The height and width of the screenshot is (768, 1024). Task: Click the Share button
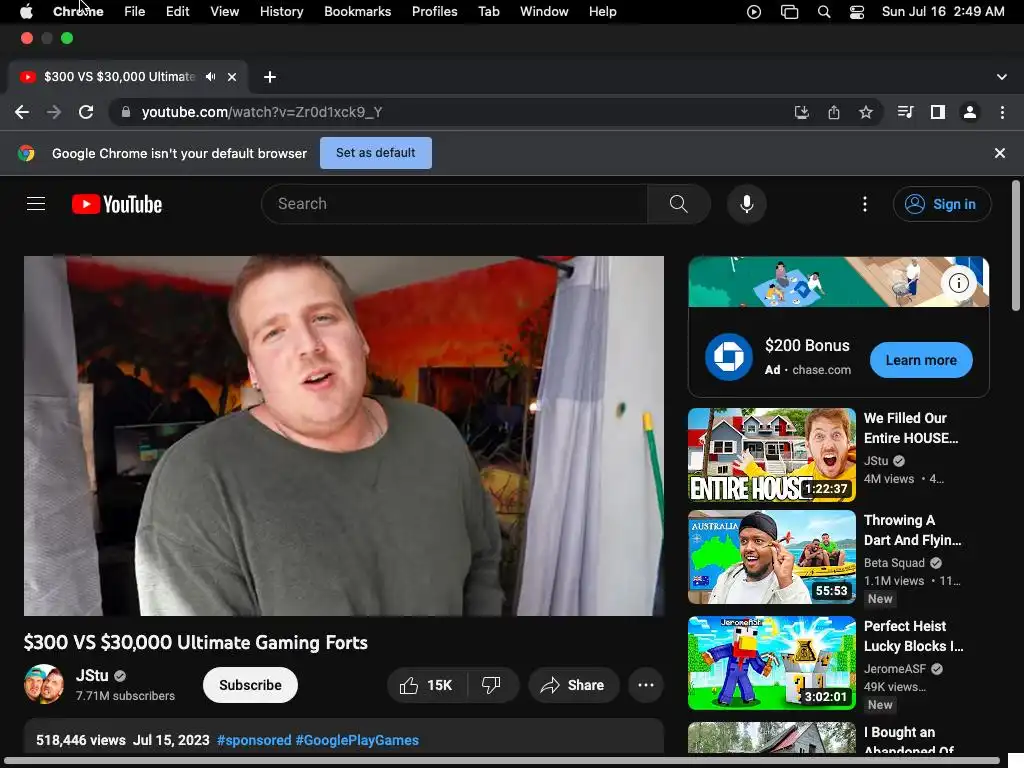(x=573, y=685)
